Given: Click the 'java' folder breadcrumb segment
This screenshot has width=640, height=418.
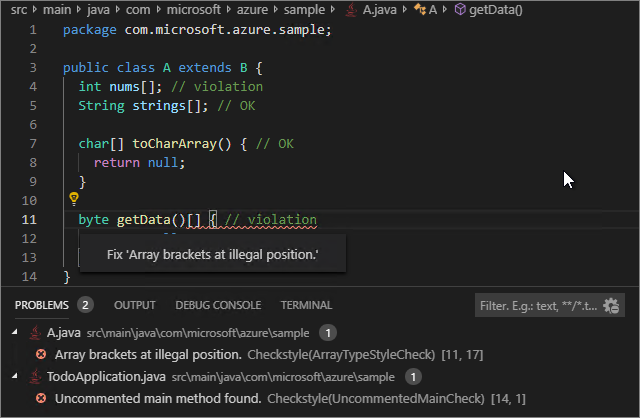Looking at the screenshot, I should pos(98,9).
